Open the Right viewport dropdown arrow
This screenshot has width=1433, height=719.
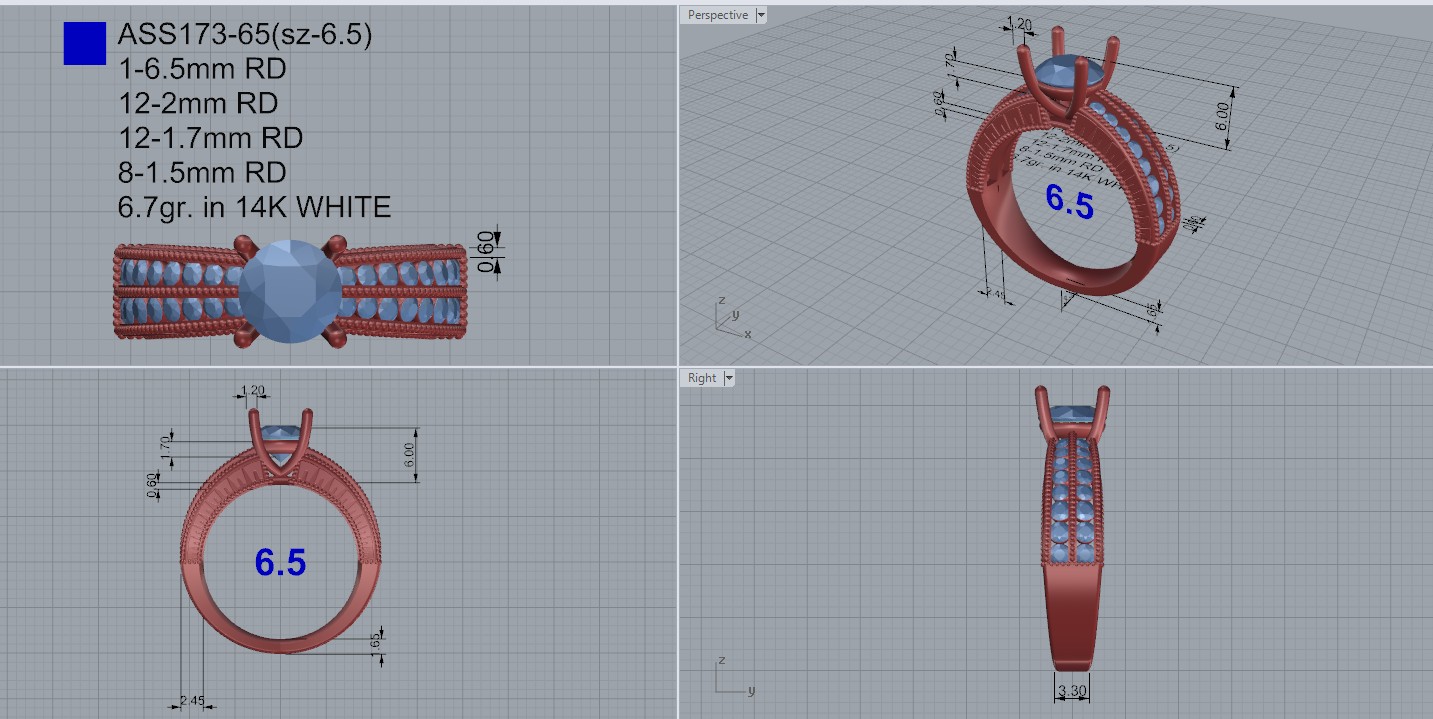pos(729,378)
